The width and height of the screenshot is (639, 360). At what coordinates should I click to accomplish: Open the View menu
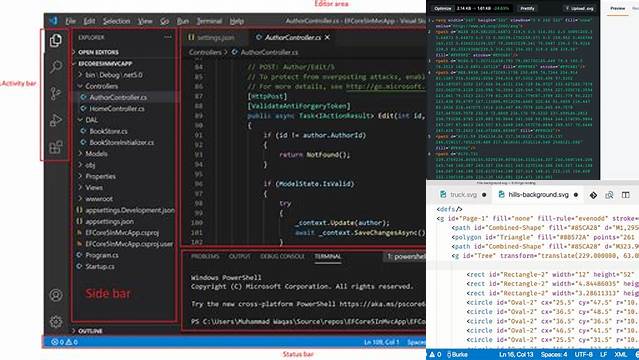point(145,21)
